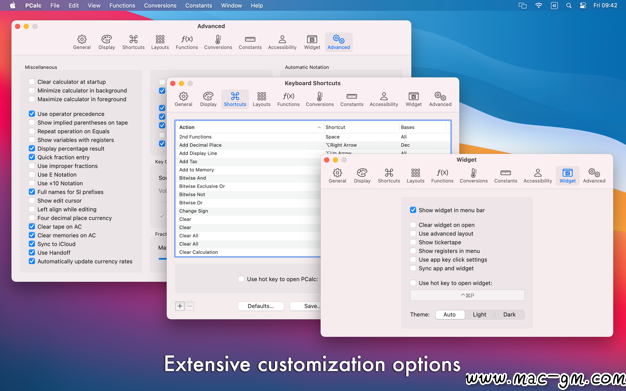This screenshot has width=626, height=391.
Task: Enable Use advanced layout for widget
Action: (x=413, y=234)
